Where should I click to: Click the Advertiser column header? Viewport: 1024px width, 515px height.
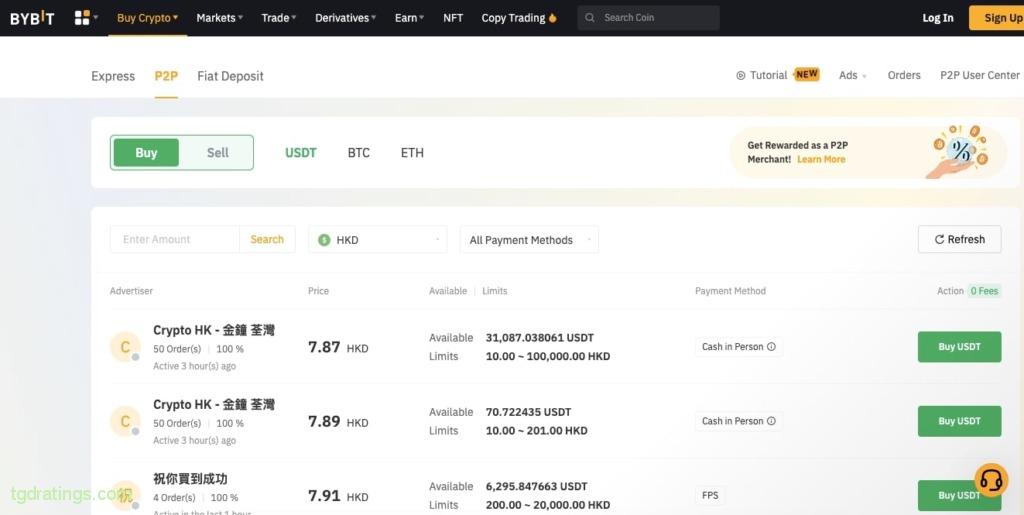131,291
